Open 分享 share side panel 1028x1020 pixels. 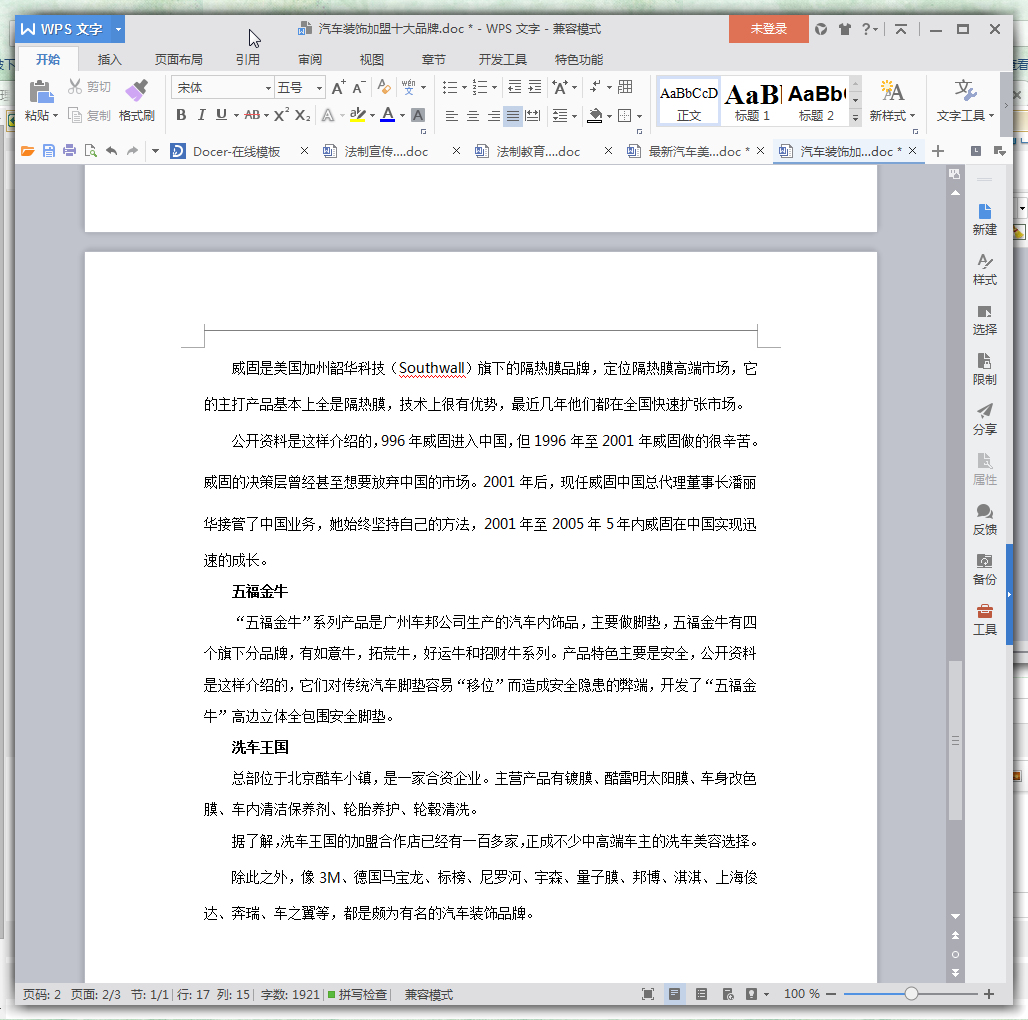coord(984,419)
